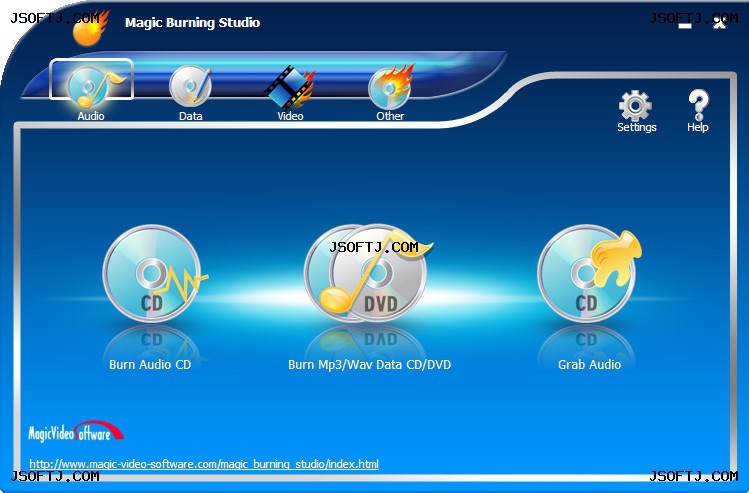Click the Burn Audio CD label

coord(150,364)
